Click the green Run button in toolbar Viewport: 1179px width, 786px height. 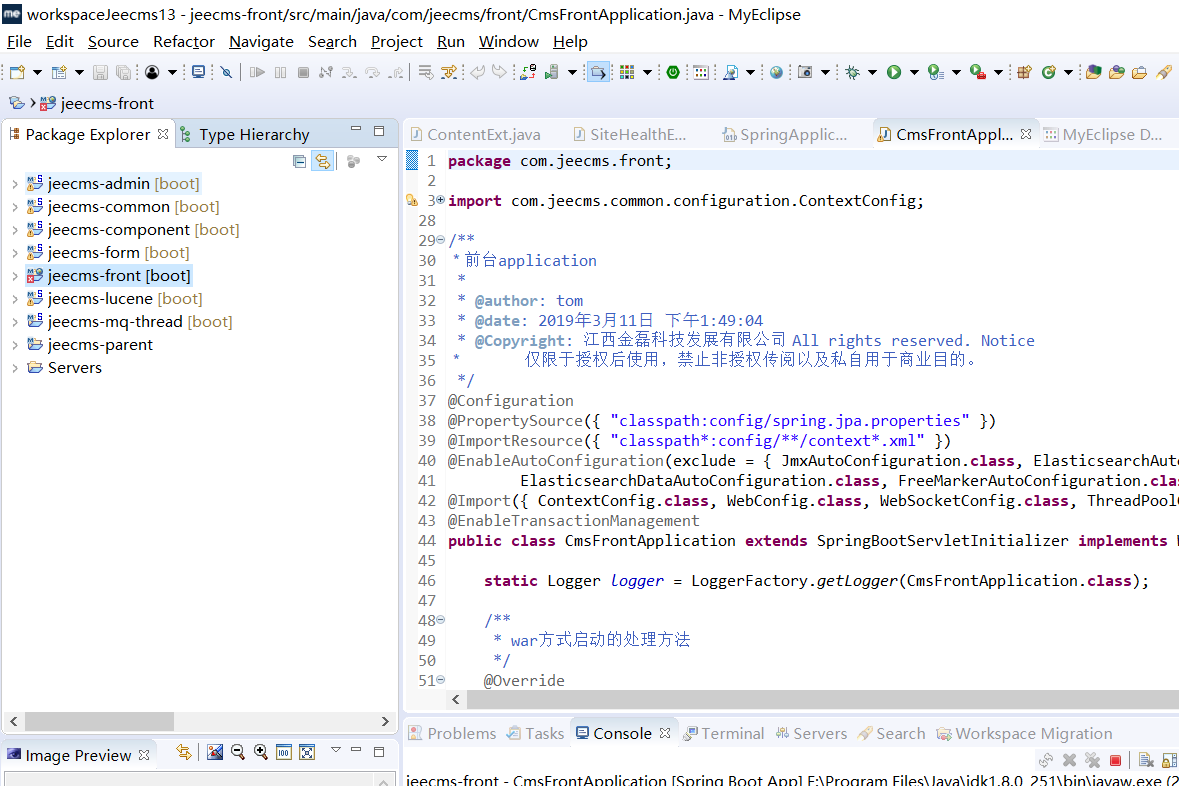pyautogui.click(x=894, y=72)
